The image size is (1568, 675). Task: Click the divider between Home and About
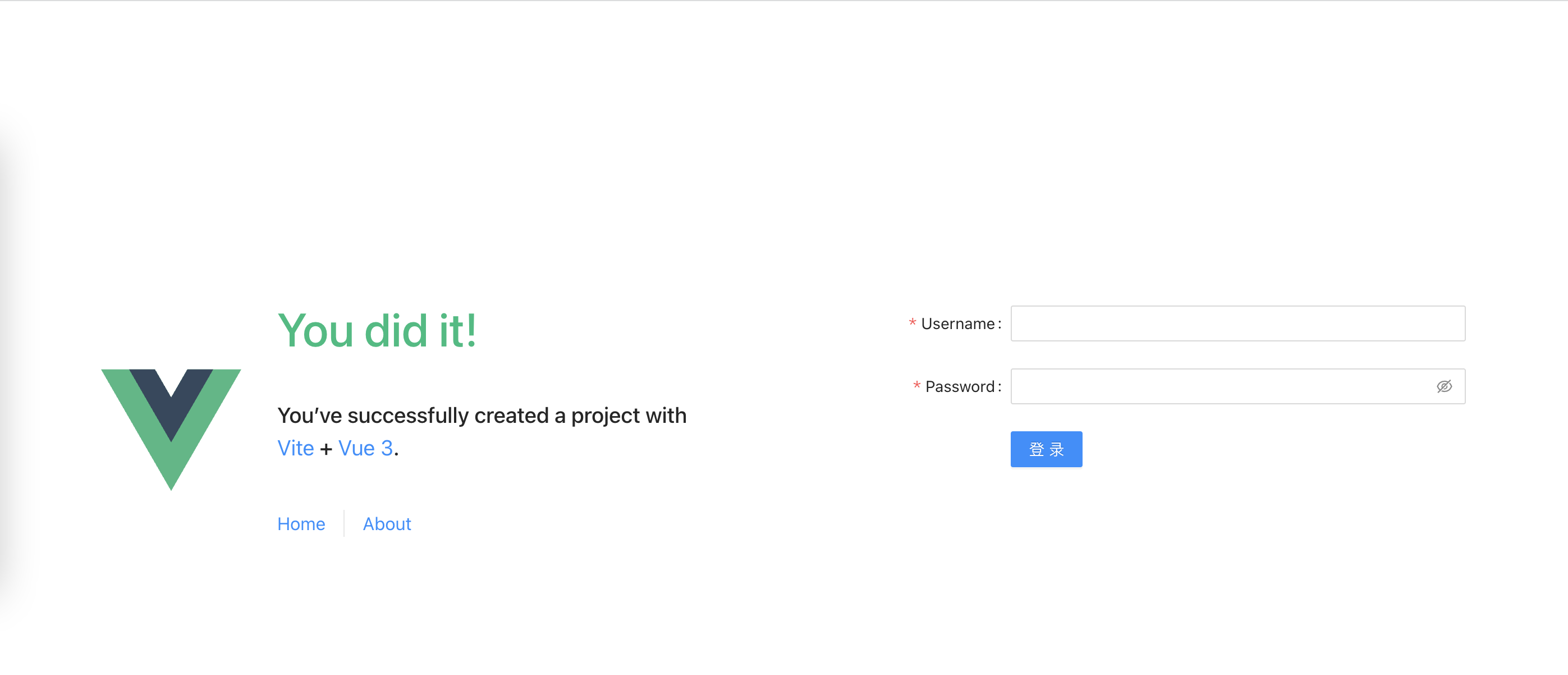tap(344, 523)
